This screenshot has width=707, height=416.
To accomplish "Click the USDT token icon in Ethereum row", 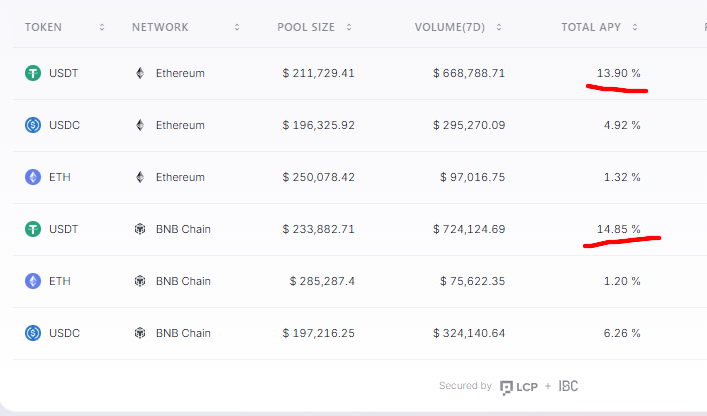I will tap(33, 73).
